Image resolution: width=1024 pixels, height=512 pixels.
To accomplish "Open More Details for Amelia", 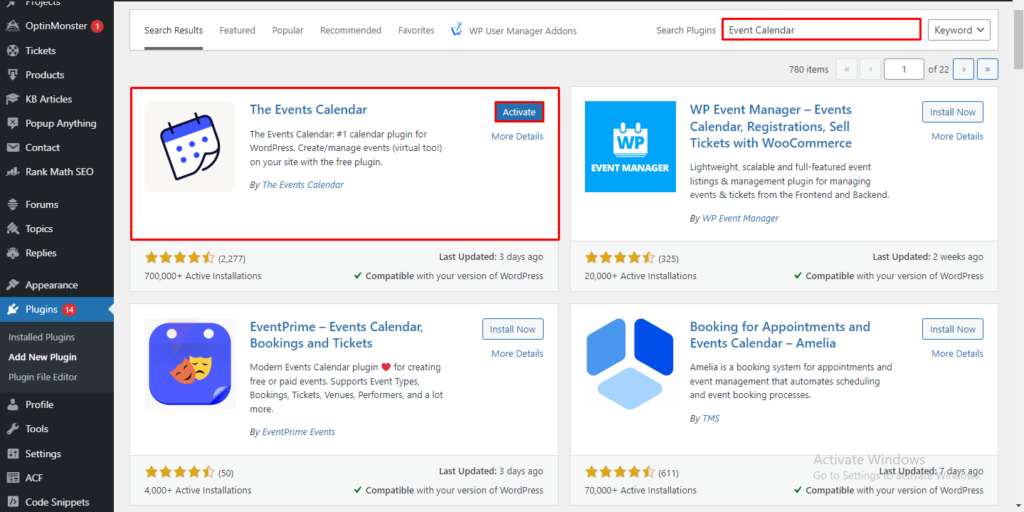I will pos(957,353).
